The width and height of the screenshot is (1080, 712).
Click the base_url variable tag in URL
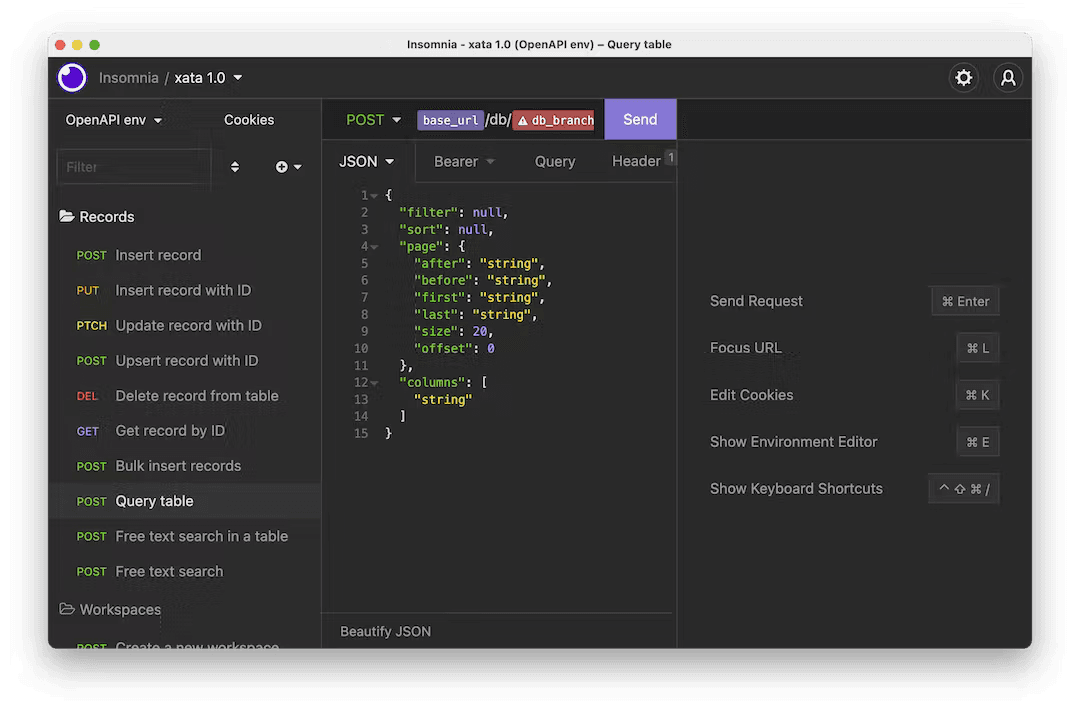click(450, 120)
